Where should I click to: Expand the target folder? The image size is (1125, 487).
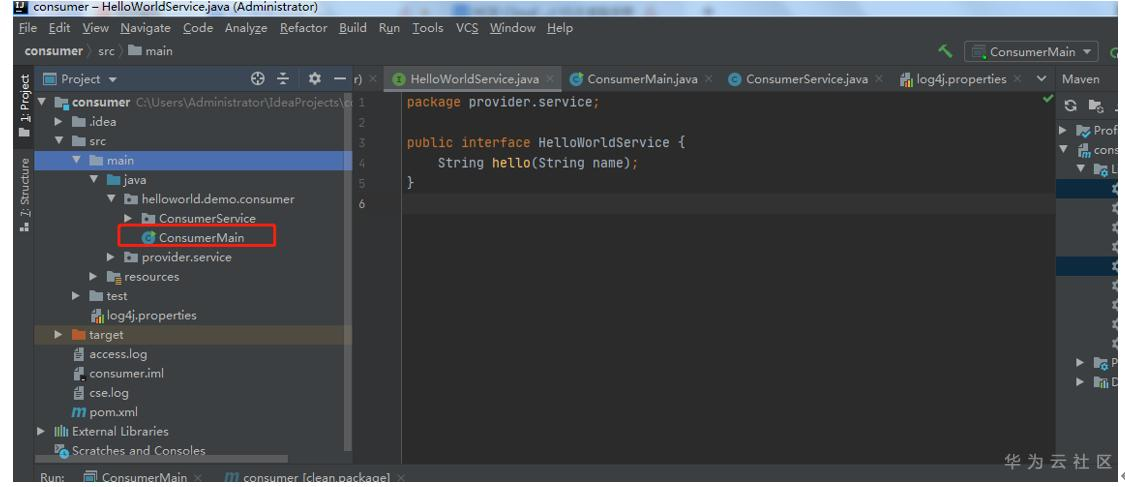tap(60, 334)
